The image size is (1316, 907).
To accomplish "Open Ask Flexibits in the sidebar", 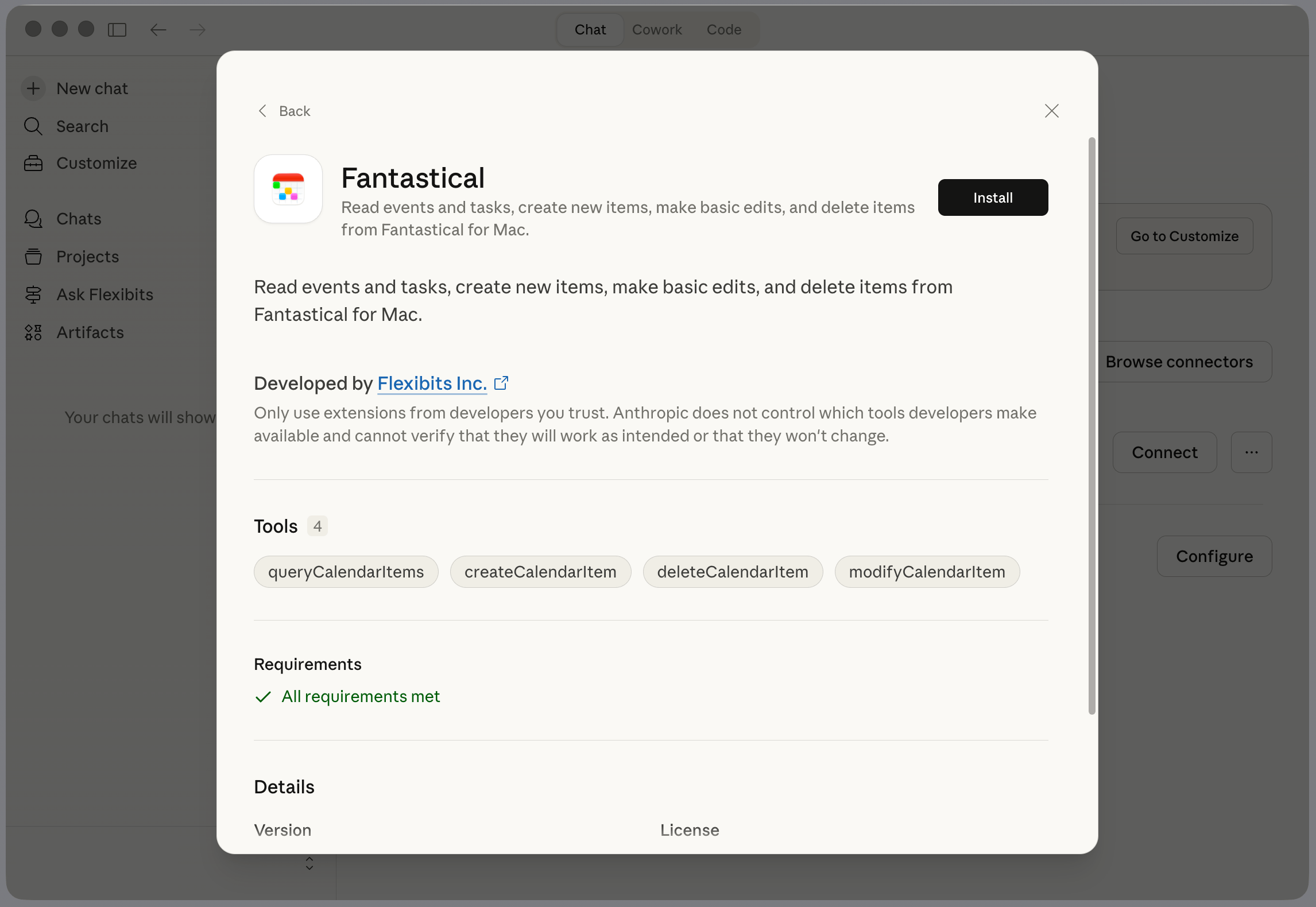I will click(104, 294).
